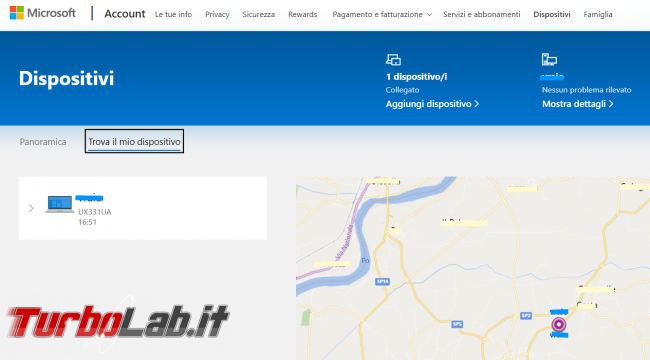Click the purple location marker on map

(559, 324)
